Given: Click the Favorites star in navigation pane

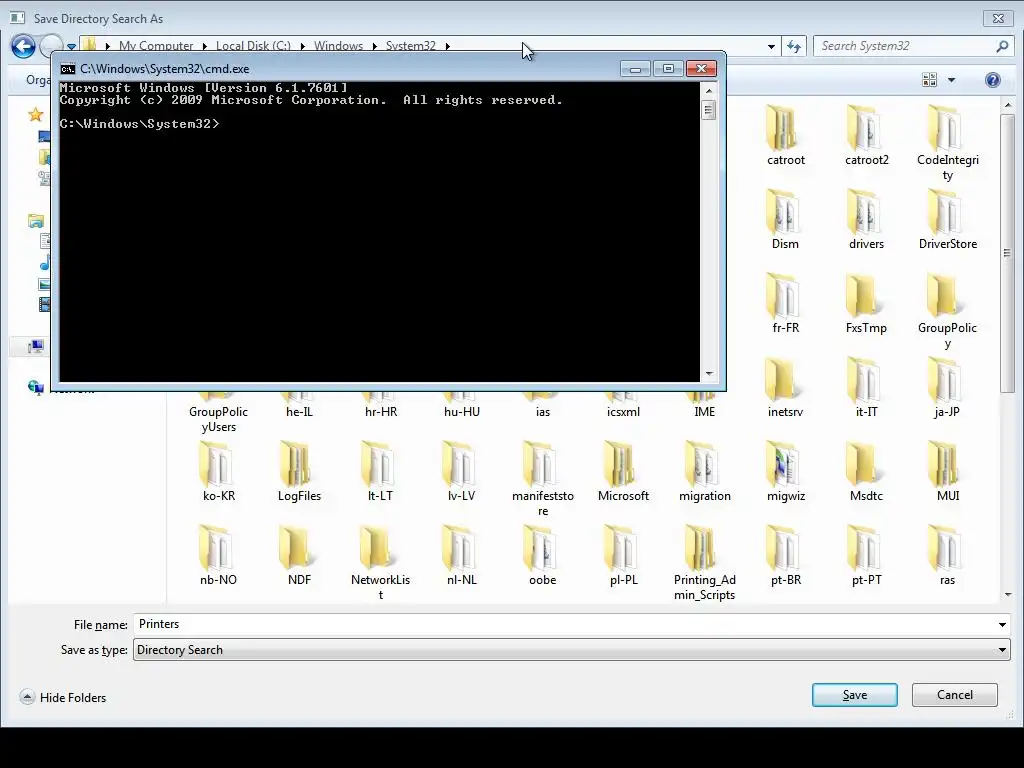Looking at the screenshot, I should 35,115.
